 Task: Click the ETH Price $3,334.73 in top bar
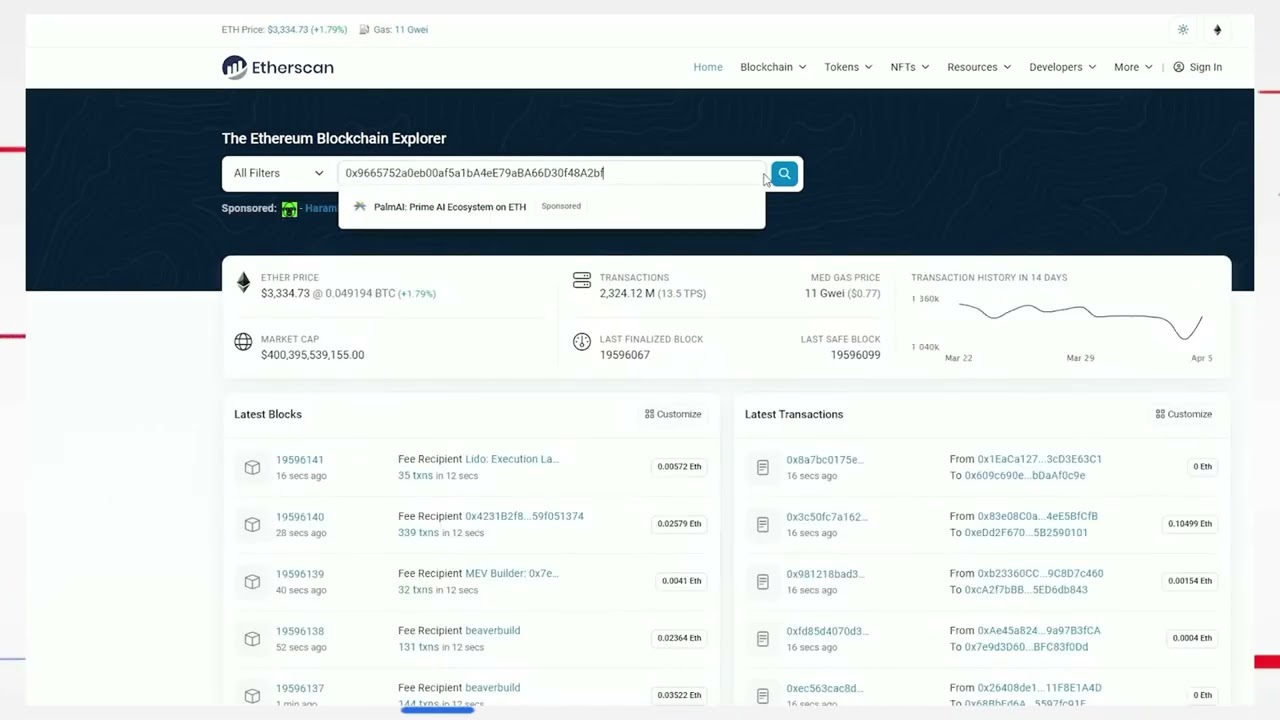pos(286,30)
